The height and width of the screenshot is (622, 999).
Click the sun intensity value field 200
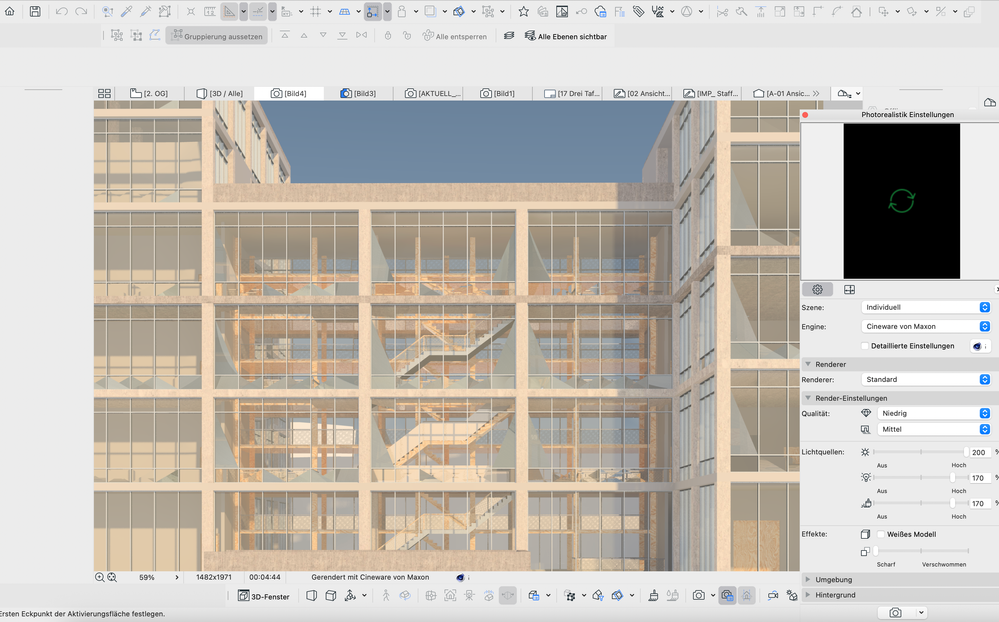[979, 452]
